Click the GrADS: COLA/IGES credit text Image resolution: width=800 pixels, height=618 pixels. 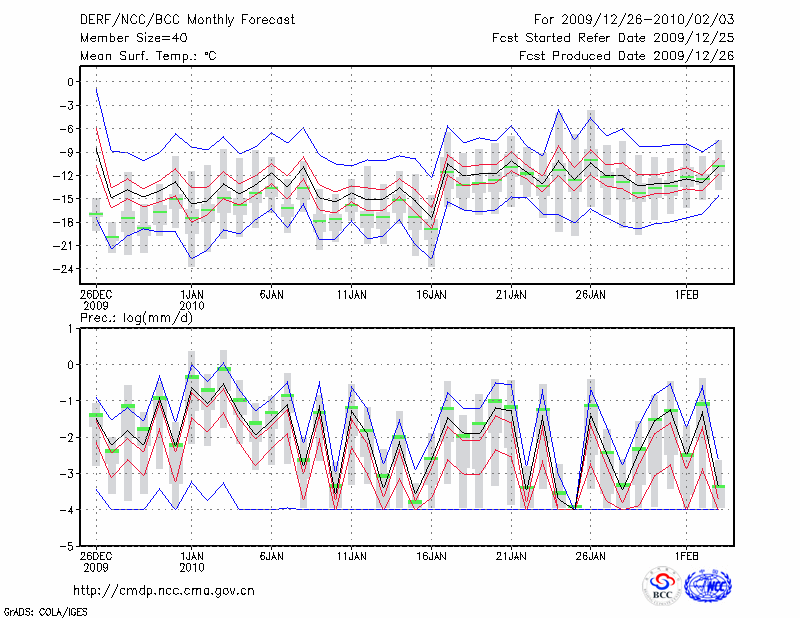click(x=40, y=610)
